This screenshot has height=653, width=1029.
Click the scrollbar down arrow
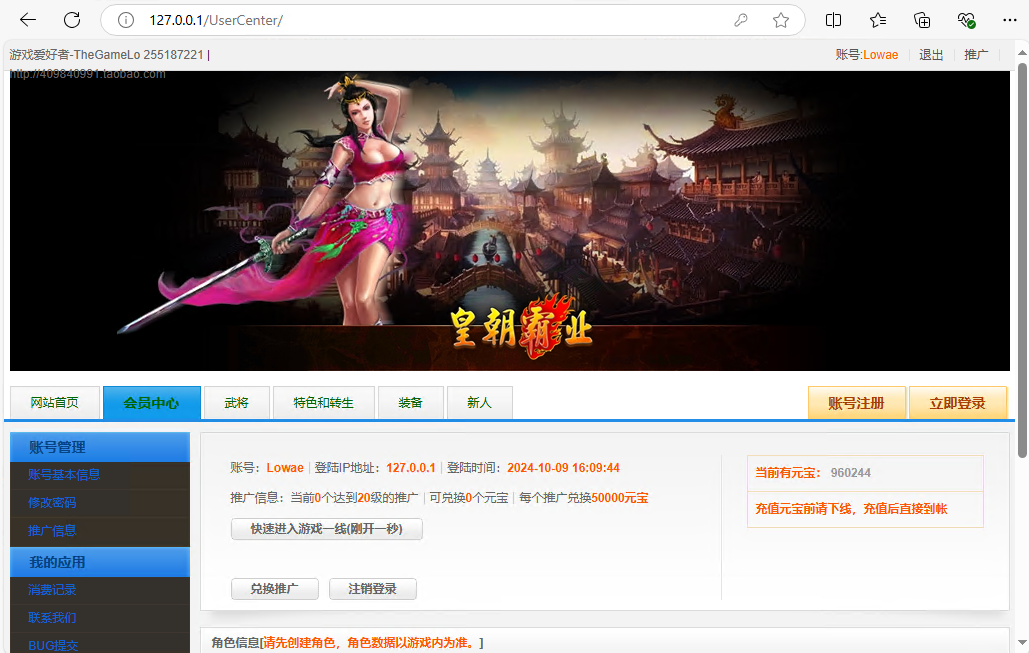click(x=1022, y=642)
